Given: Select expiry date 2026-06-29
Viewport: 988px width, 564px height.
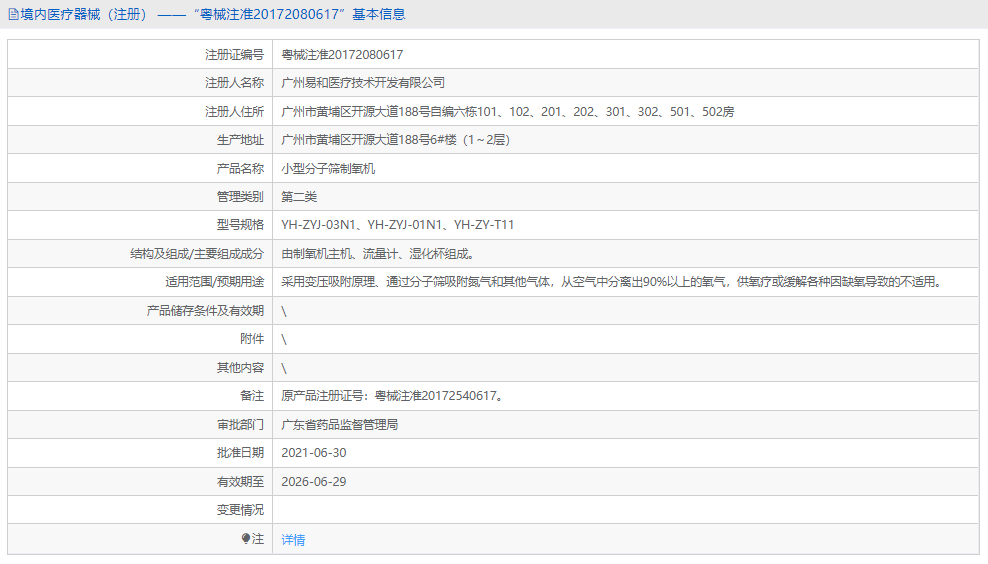Looking at the screenshot, I should coord(314,481).
